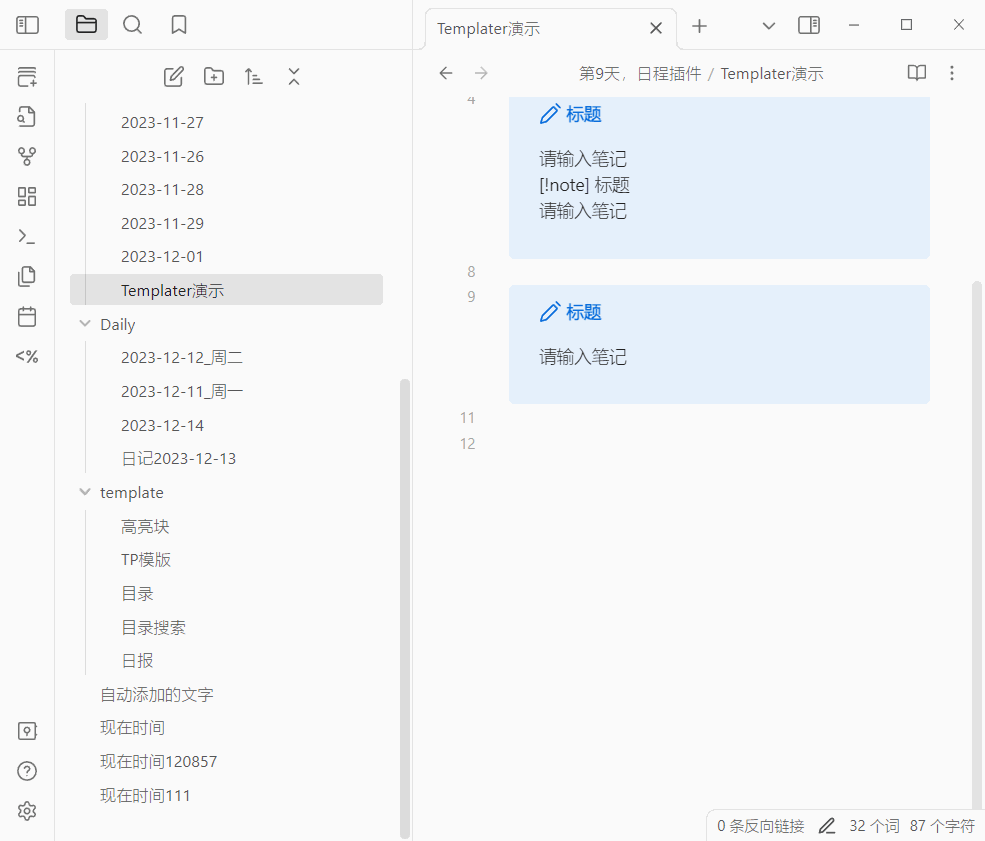Toggle the right sidebar
Image resolution: width=985 pixels, height=841 pixels.
coord(809,25)
